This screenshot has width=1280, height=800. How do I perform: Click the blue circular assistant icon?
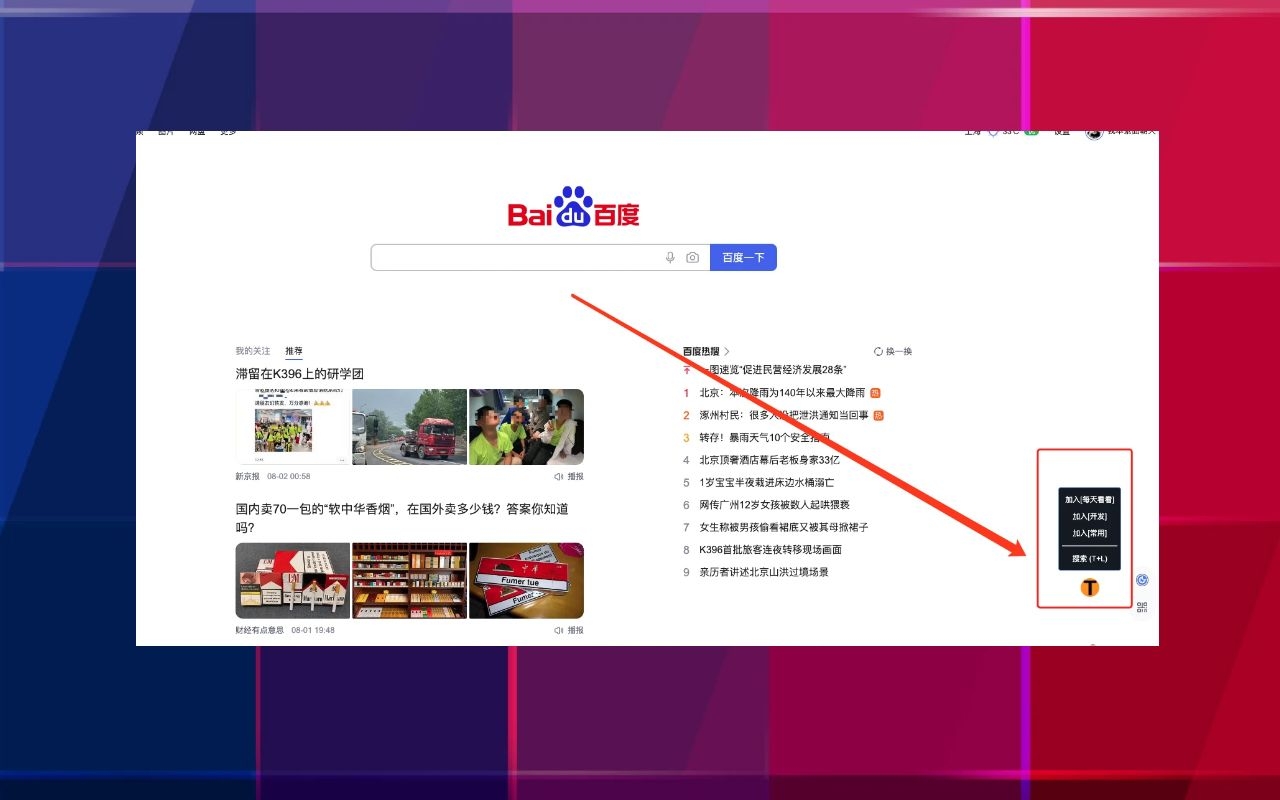point(1142,580)
